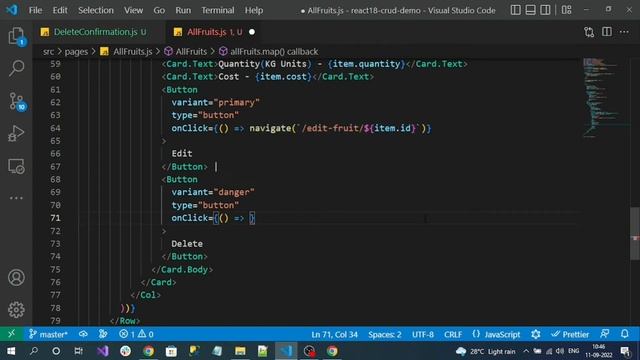Viewport: 640px width, 360px height.
Task: Open the Help menu
Action: click(x=254, y=10)
